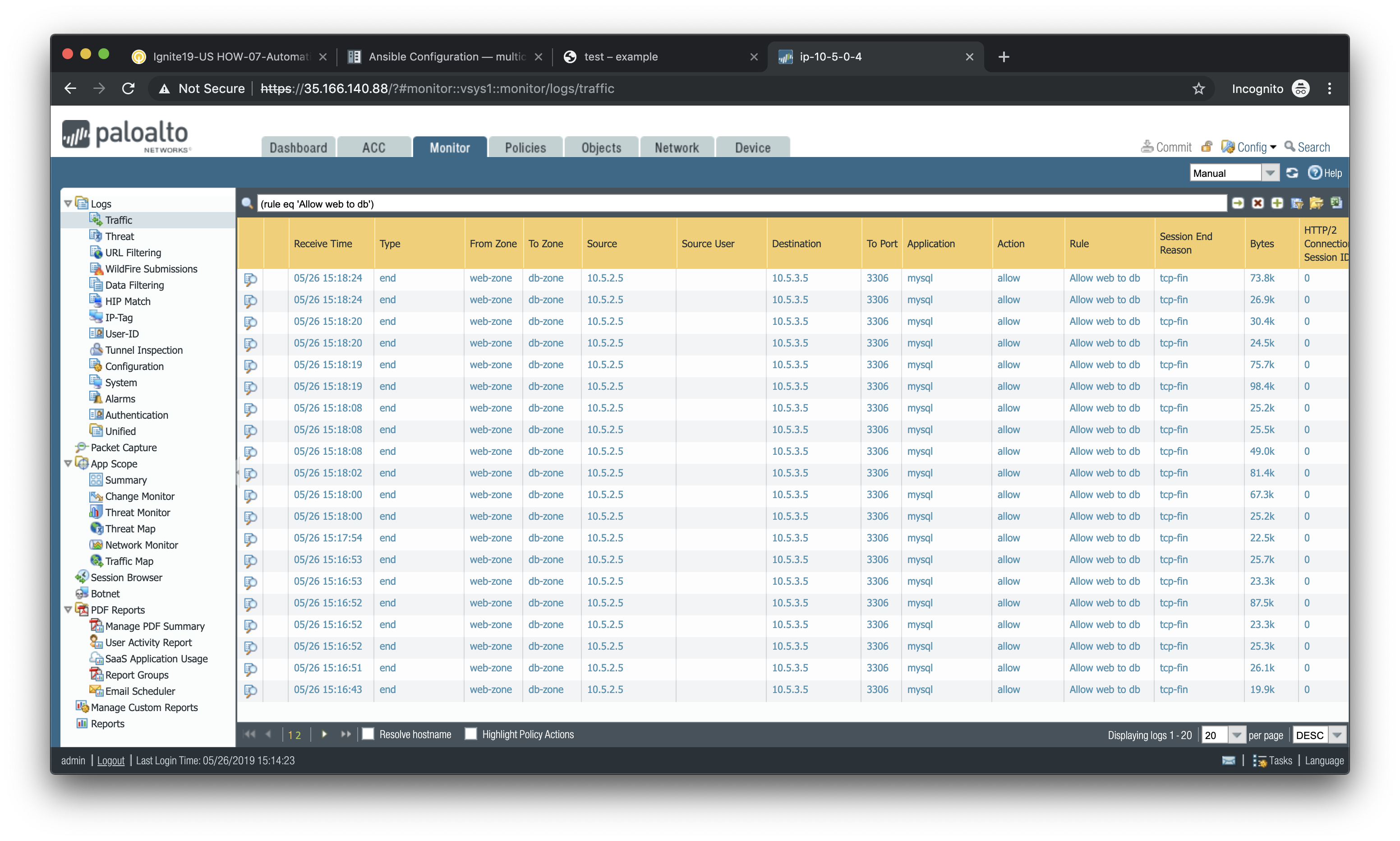This screenshot has height=841, width=1400.
Task: Jump to last page of logs
Action: [345, 735]
